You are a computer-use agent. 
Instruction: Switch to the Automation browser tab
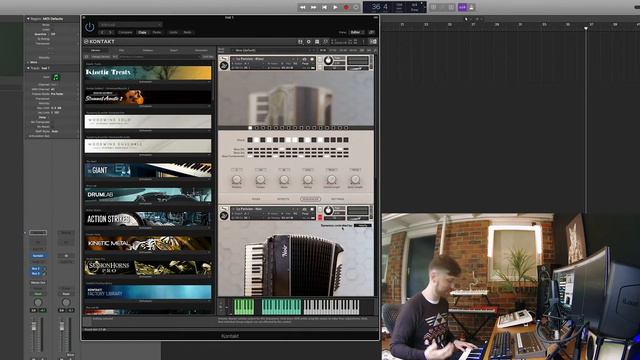click(x=201, y=51)
